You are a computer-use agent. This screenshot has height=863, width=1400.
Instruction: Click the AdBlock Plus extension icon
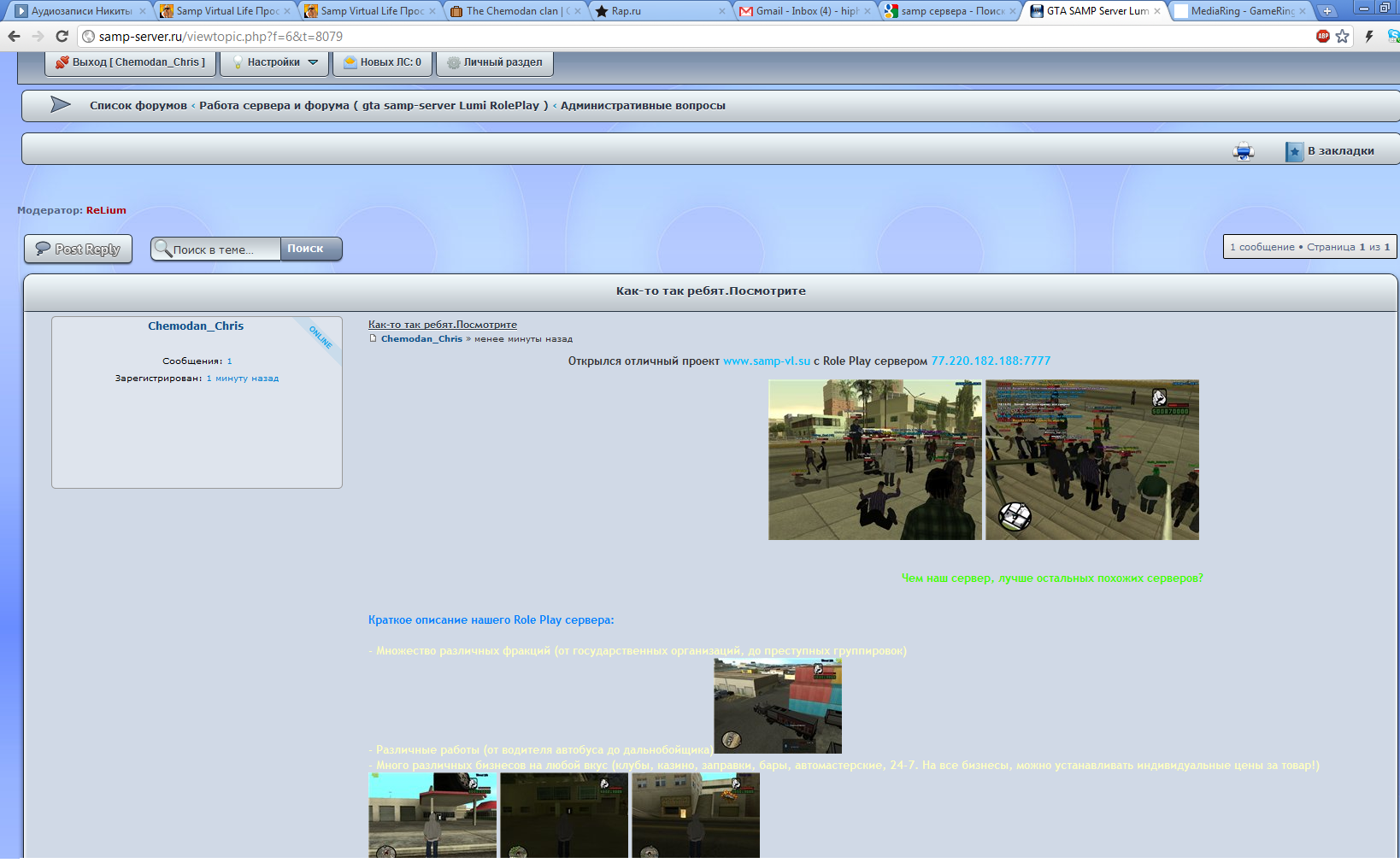click(1323, 36)
